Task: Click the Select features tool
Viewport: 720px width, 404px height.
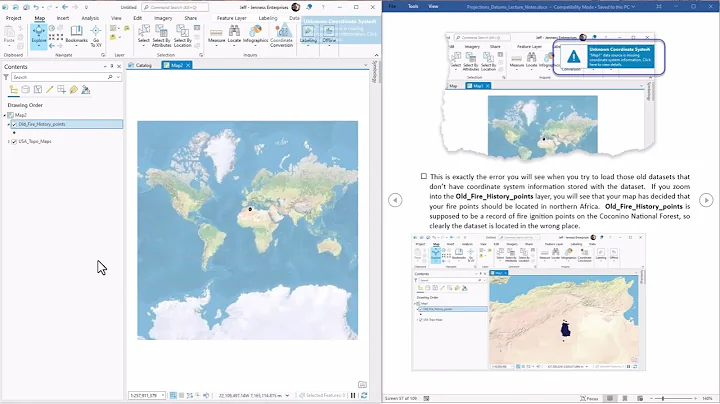Action: [144, 35]
